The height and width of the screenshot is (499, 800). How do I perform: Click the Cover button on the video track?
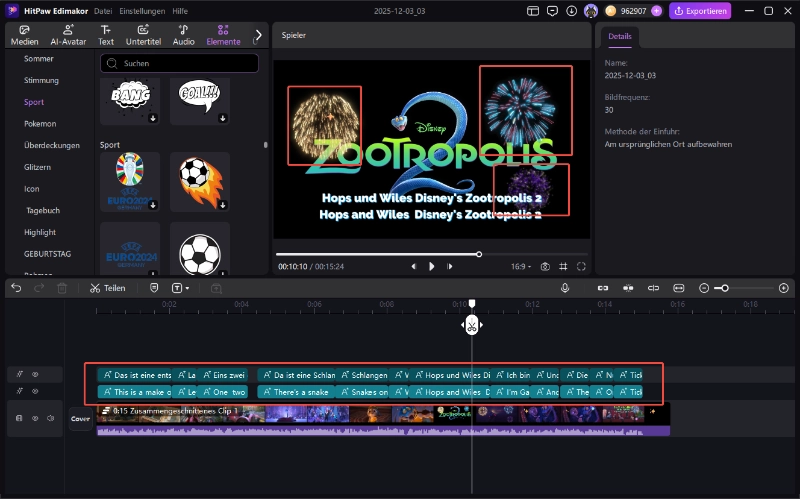pos(80,420)
